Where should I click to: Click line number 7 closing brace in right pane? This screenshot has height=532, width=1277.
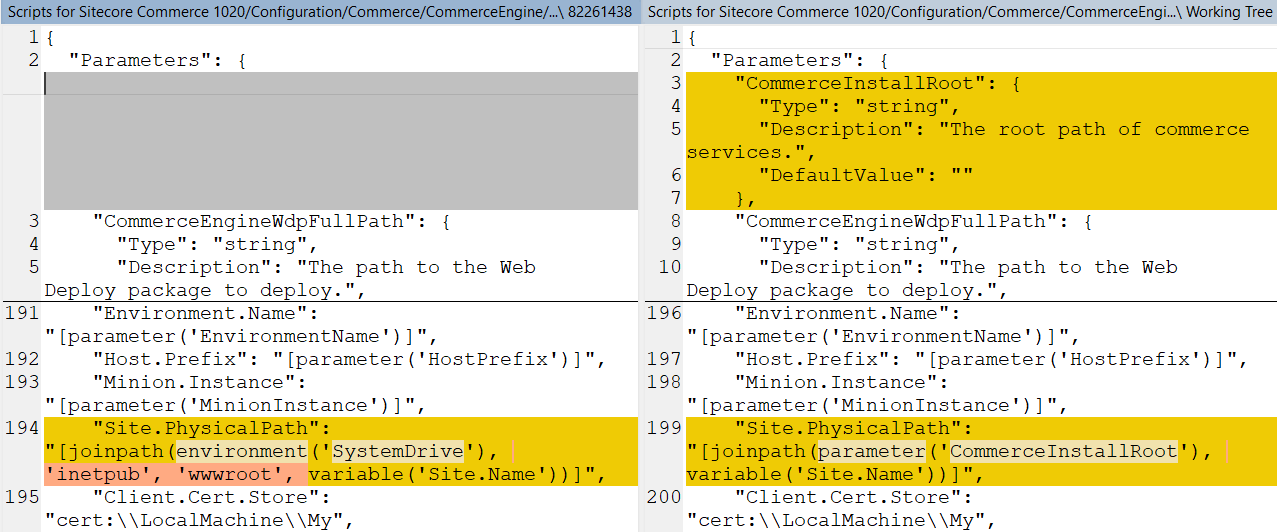tap(675, 198)
